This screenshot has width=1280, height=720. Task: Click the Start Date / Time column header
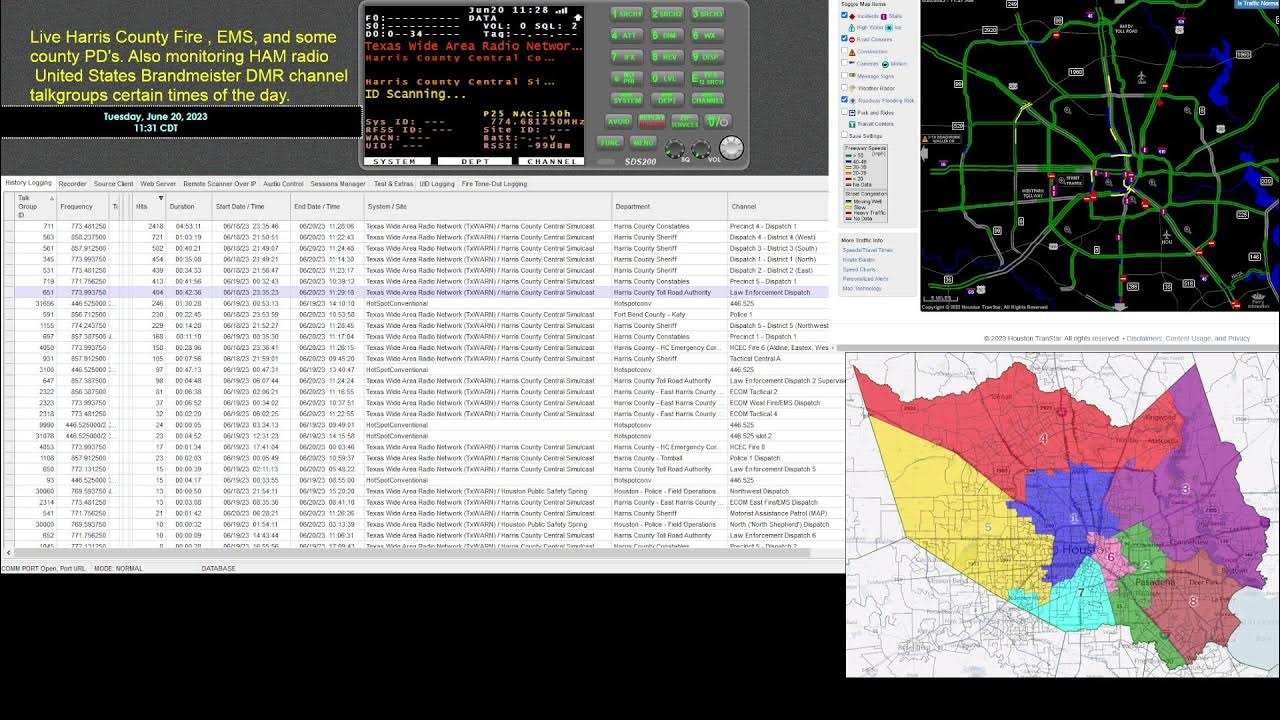[250, 207]
